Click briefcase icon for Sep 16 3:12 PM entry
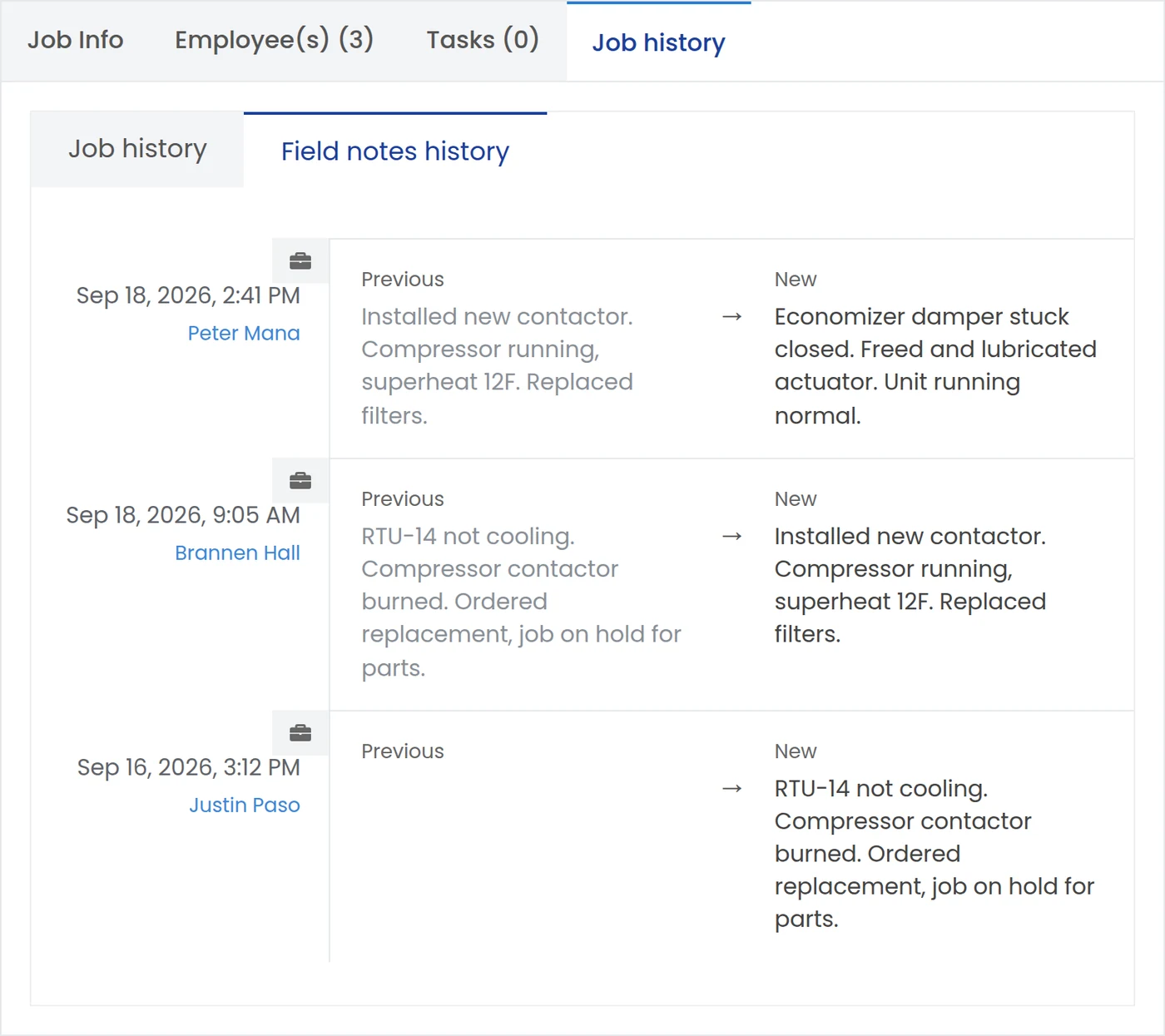Screen dimensions: 1165x1036 tap(300, 733)
